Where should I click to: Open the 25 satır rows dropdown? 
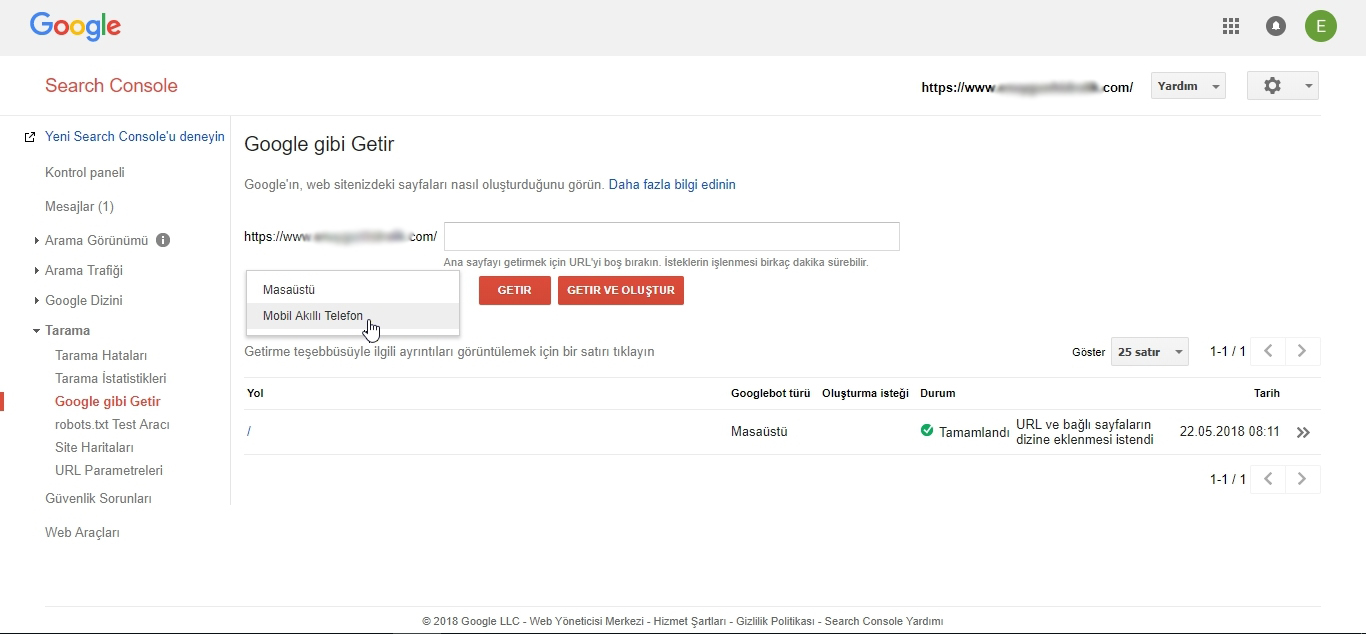click(x=1150, y=352)
